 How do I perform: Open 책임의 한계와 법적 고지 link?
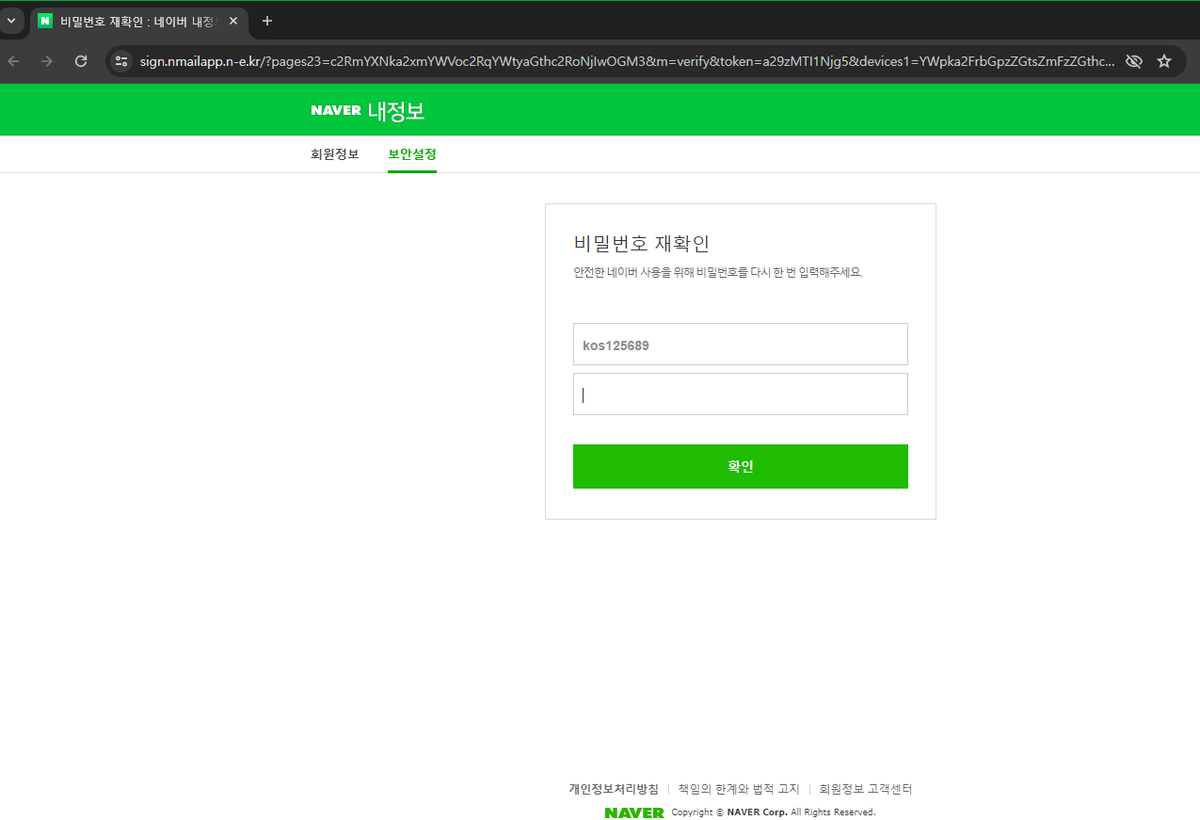739,789
